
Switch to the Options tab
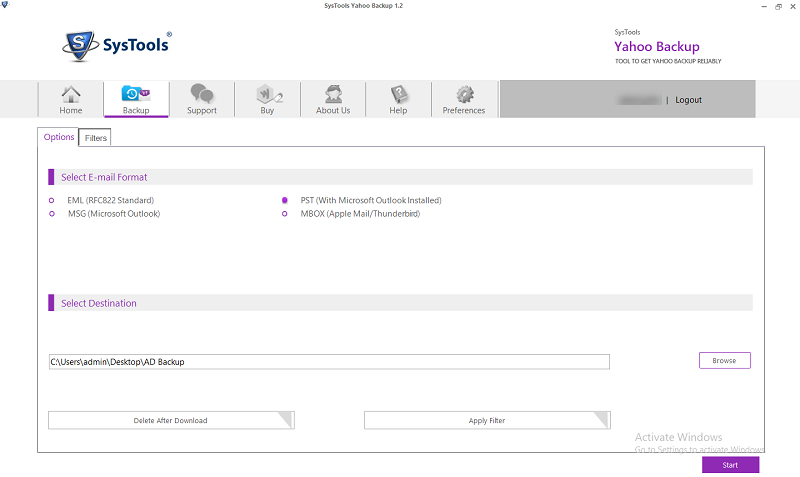pos(59,137)
